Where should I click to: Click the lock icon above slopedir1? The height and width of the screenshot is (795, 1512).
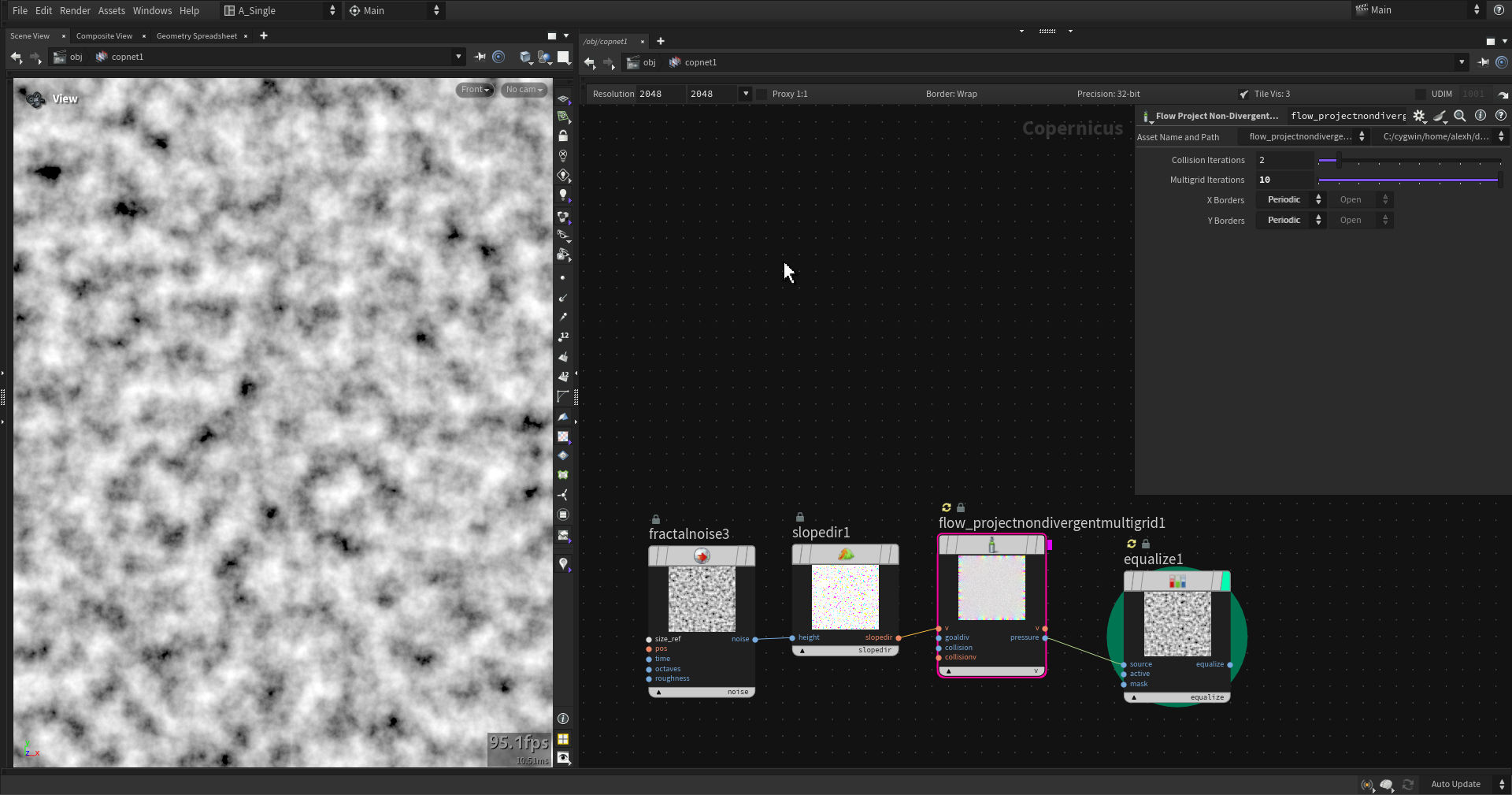click(800, 518)
